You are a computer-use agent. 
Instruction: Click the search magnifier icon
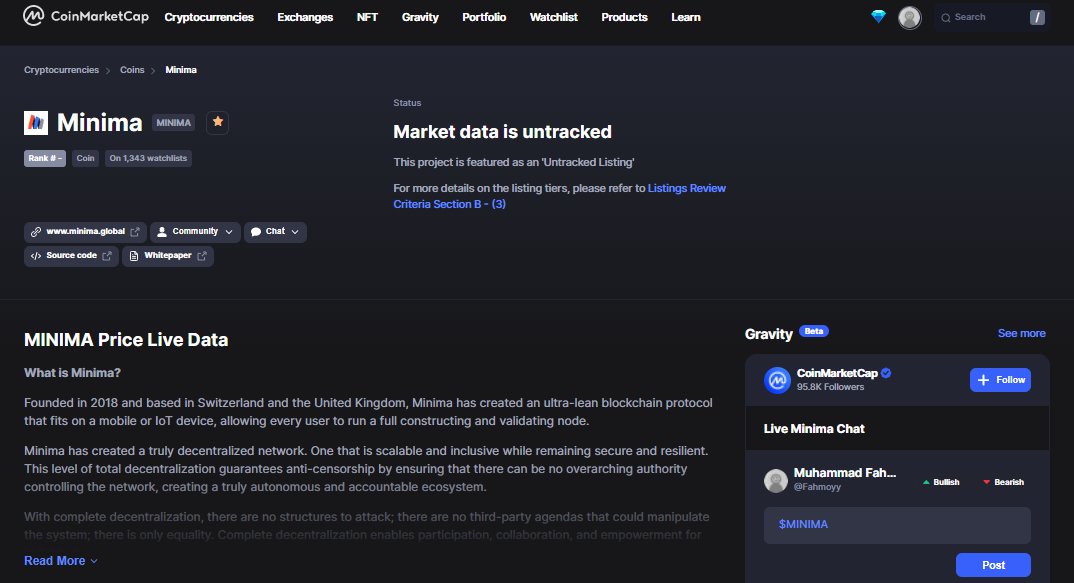(x=946, y=18)
